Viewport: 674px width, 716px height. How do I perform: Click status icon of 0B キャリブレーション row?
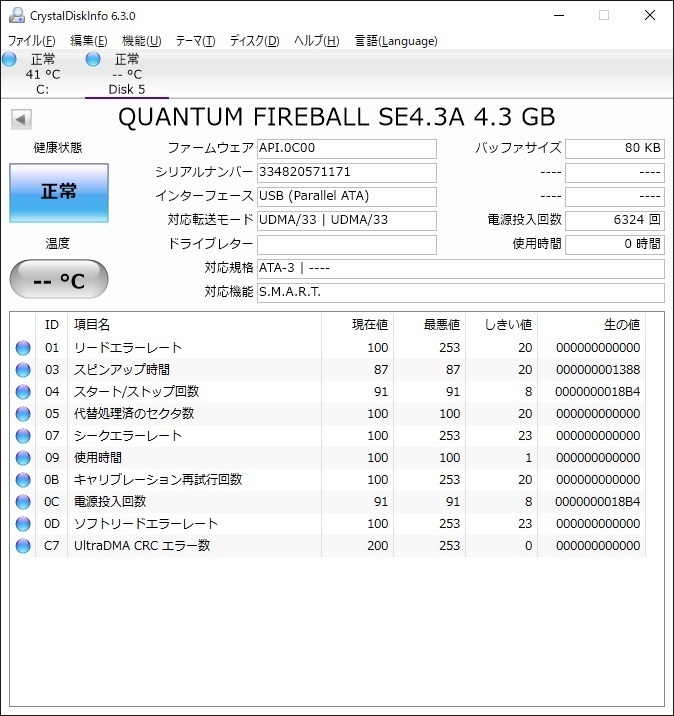pos(23,479)
